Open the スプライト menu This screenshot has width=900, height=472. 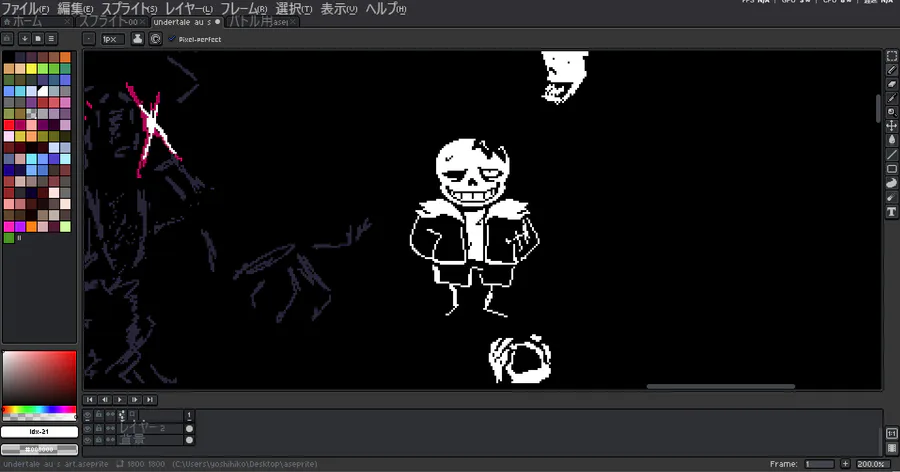[x=129, y=9]
